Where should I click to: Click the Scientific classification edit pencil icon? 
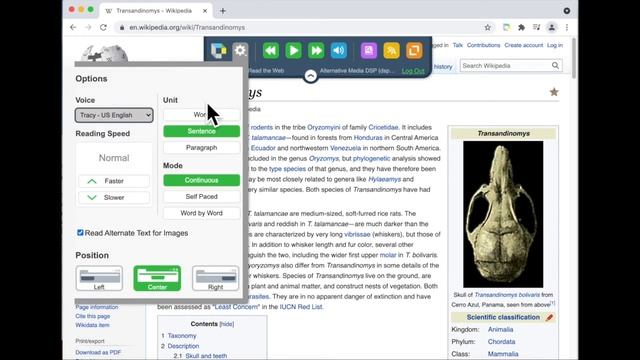(x=549, y=318)
